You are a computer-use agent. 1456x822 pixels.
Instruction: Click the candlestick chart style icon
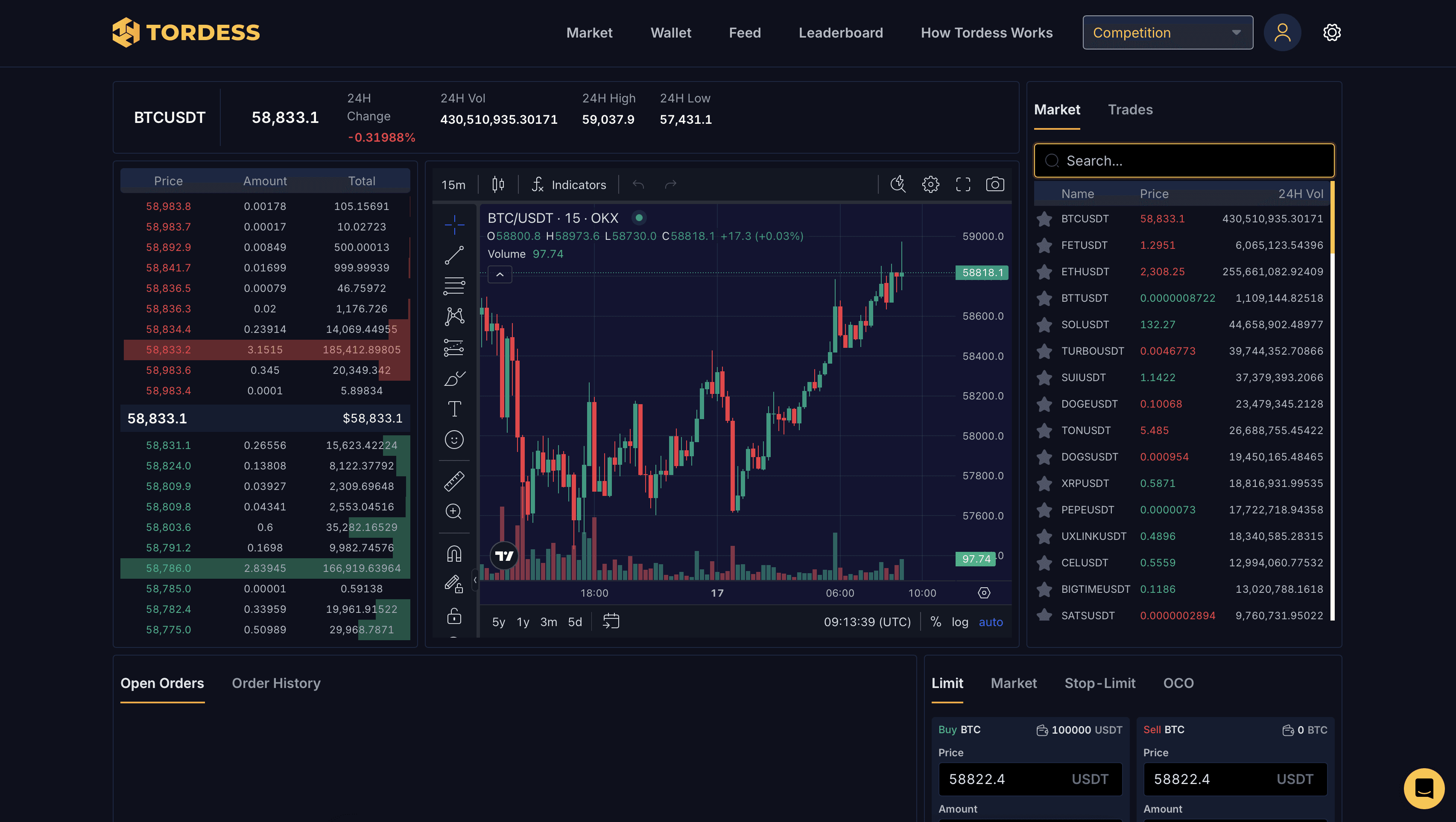[498, 185]
